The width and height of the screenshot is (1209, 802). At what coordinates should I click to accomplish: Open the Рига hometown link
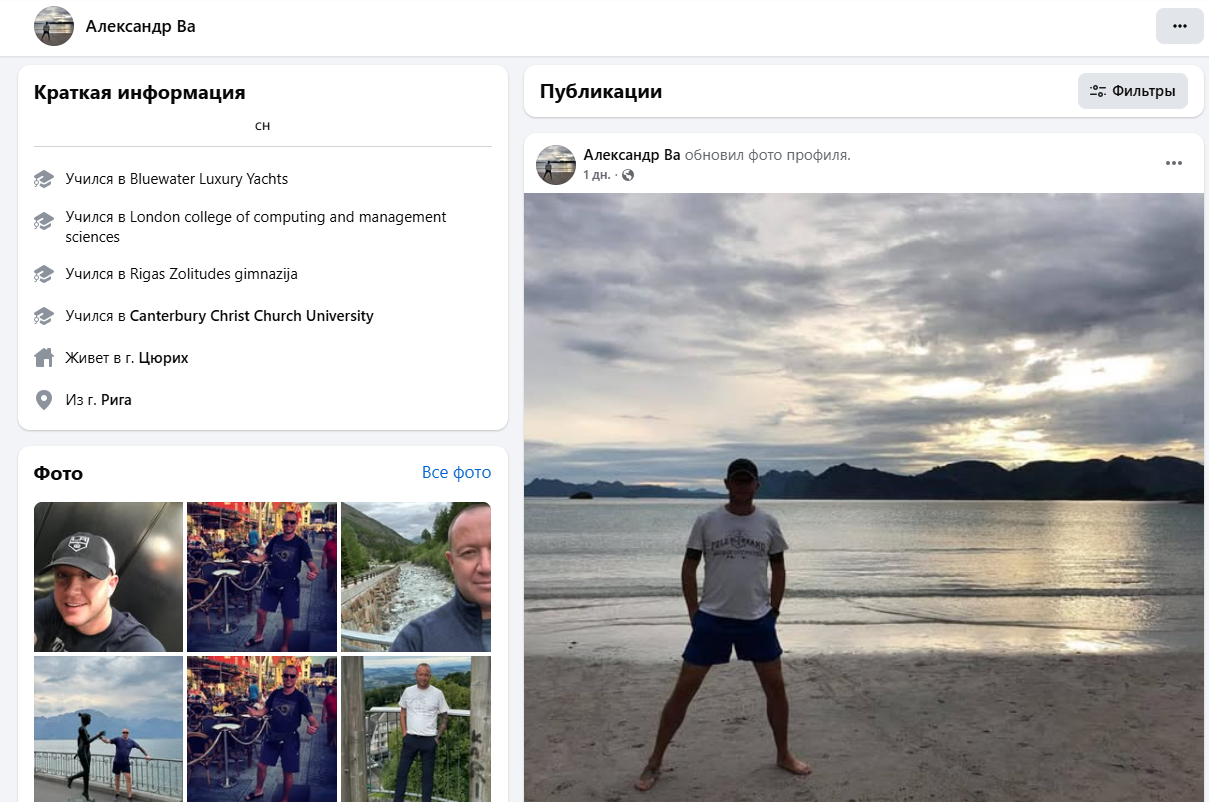tap(116, 400)
